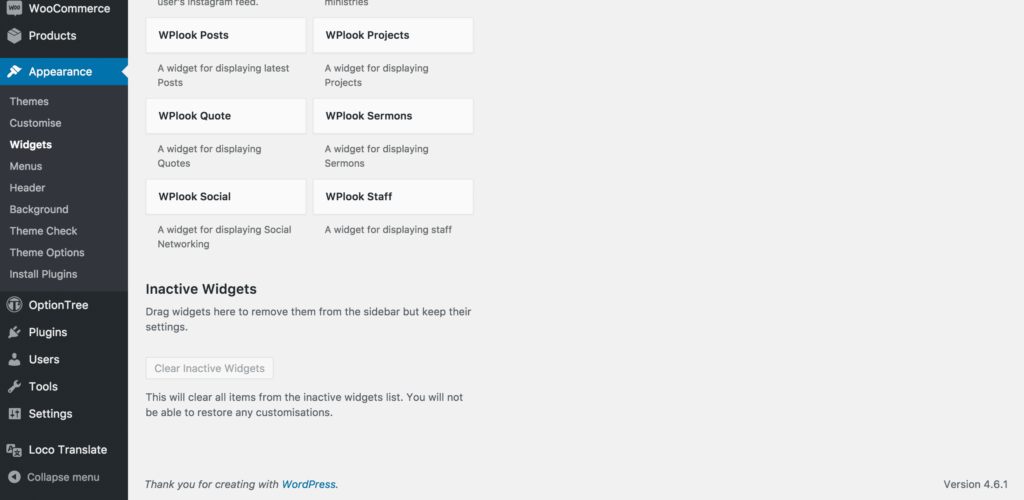1024x500 pixels.
Task: Follow the WordPress footer link
Action: [x=308, y=484]
